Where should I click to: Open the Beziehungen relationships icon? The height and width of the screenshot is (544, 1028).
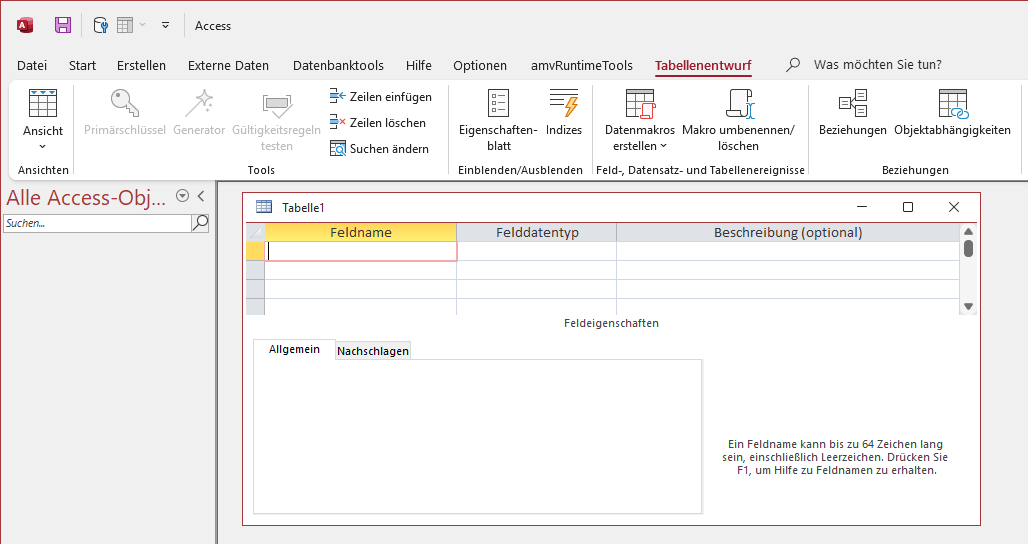click(x=853, y=103)
